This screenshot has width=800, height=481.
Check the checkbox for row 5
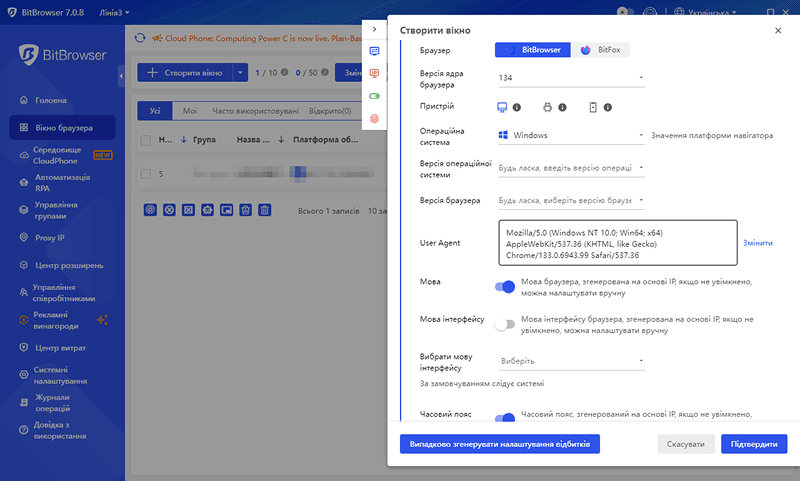click(146, 174)
